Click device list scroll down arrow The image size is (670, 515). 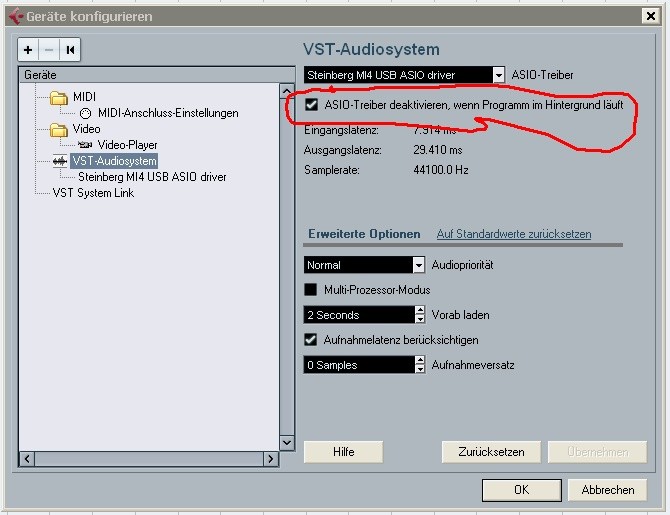[x=287, y=442]
